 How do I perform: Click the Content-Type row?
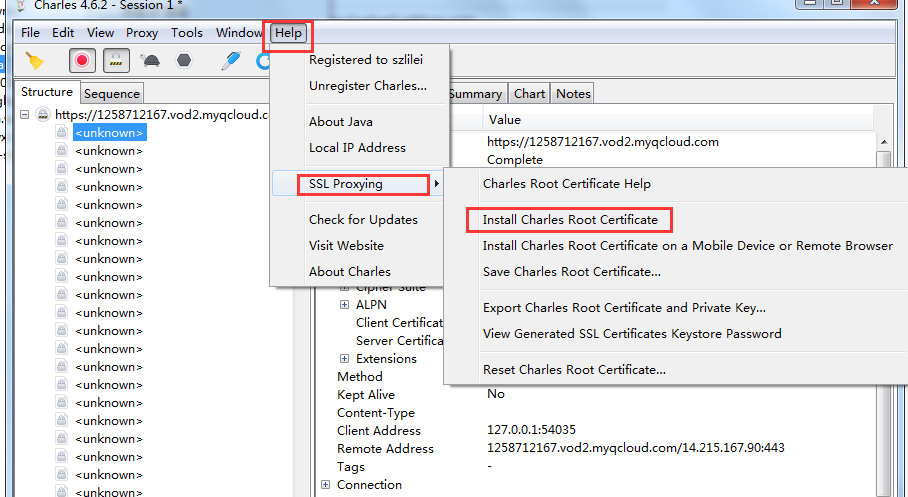coord(376,412)
